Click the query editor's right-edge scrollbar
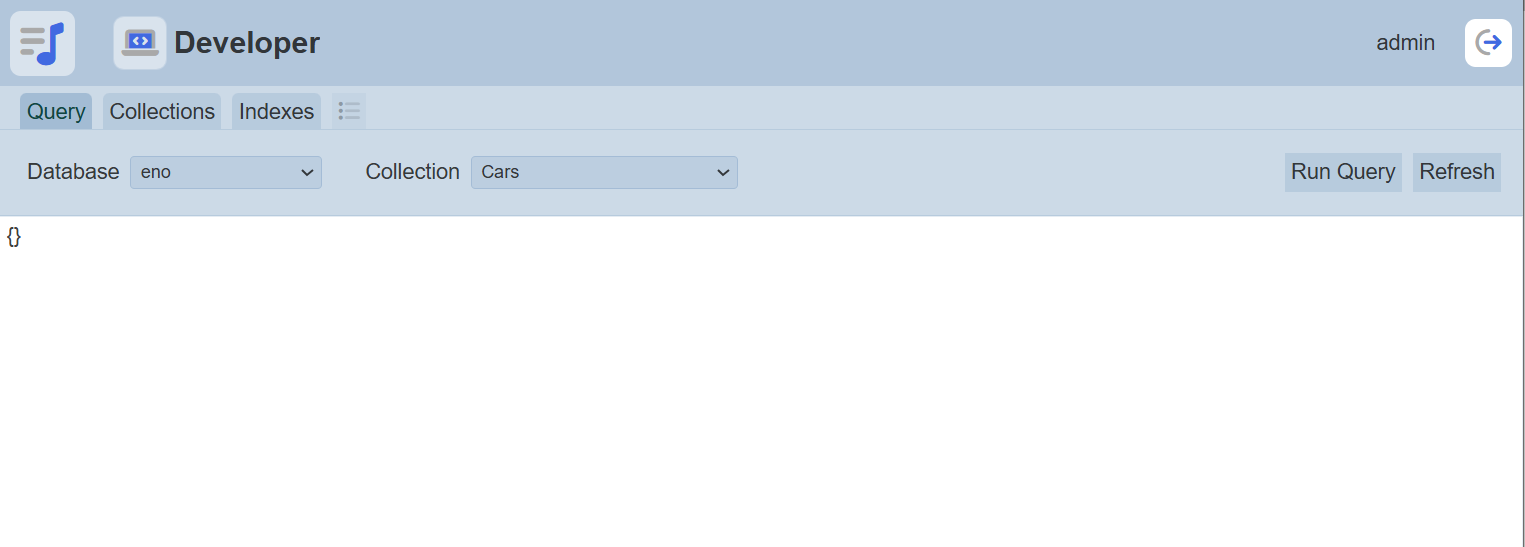 coord(1520,380)
